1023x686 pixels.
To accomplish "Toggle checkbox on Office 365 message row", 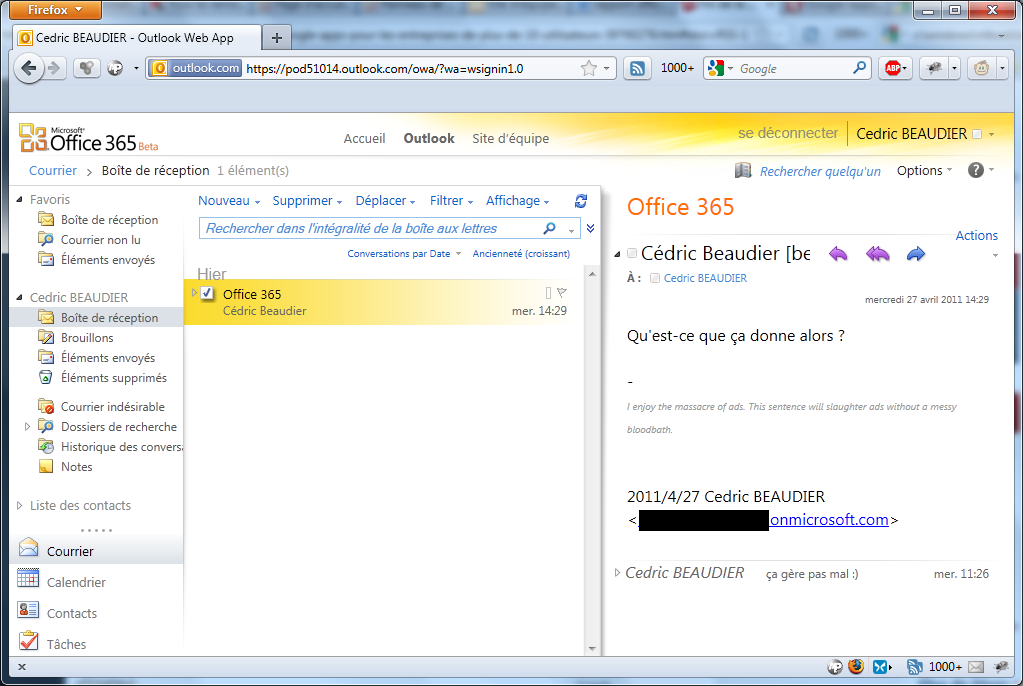I will (207, 294).
